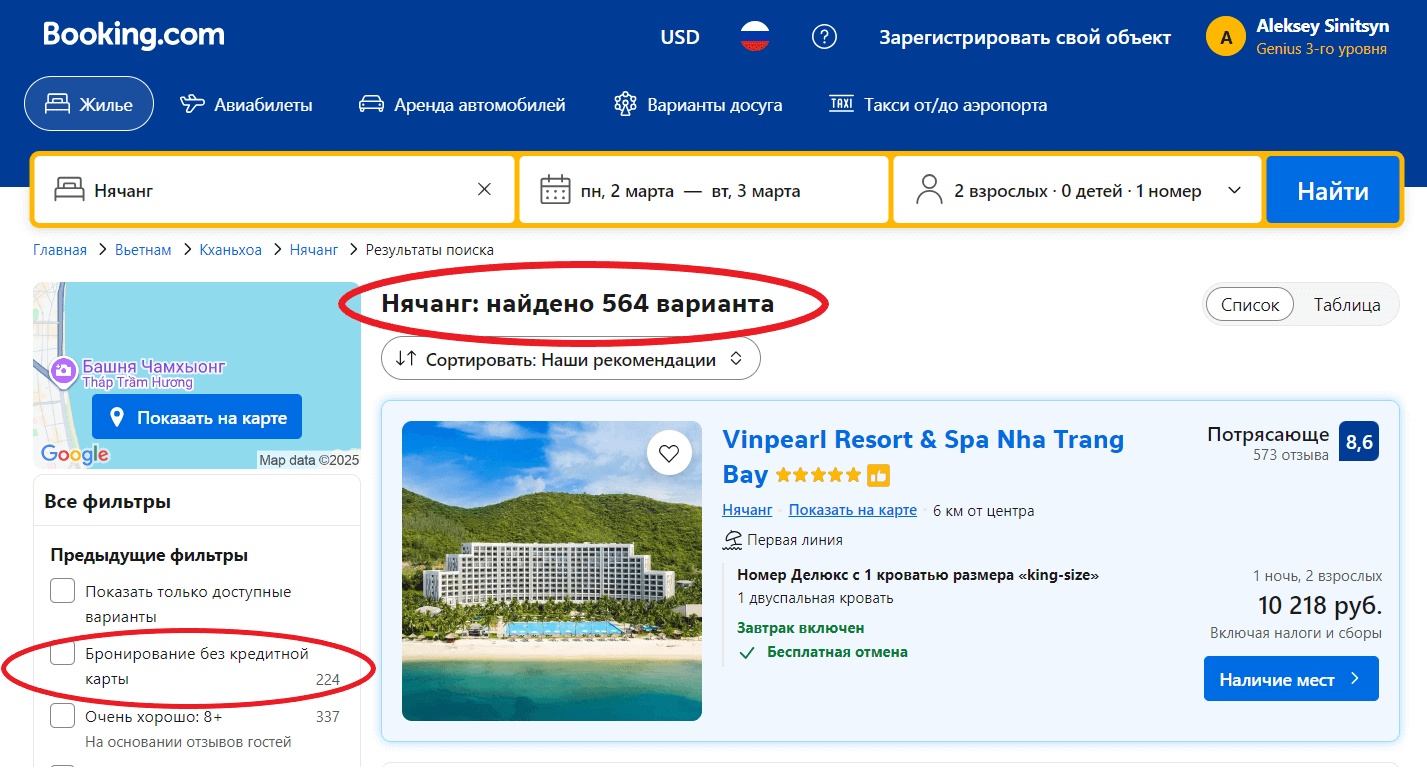Click the sort arrows icon beside Сортировать
This screenshot has width=1427, height=768.
click(x=404, y=357)
